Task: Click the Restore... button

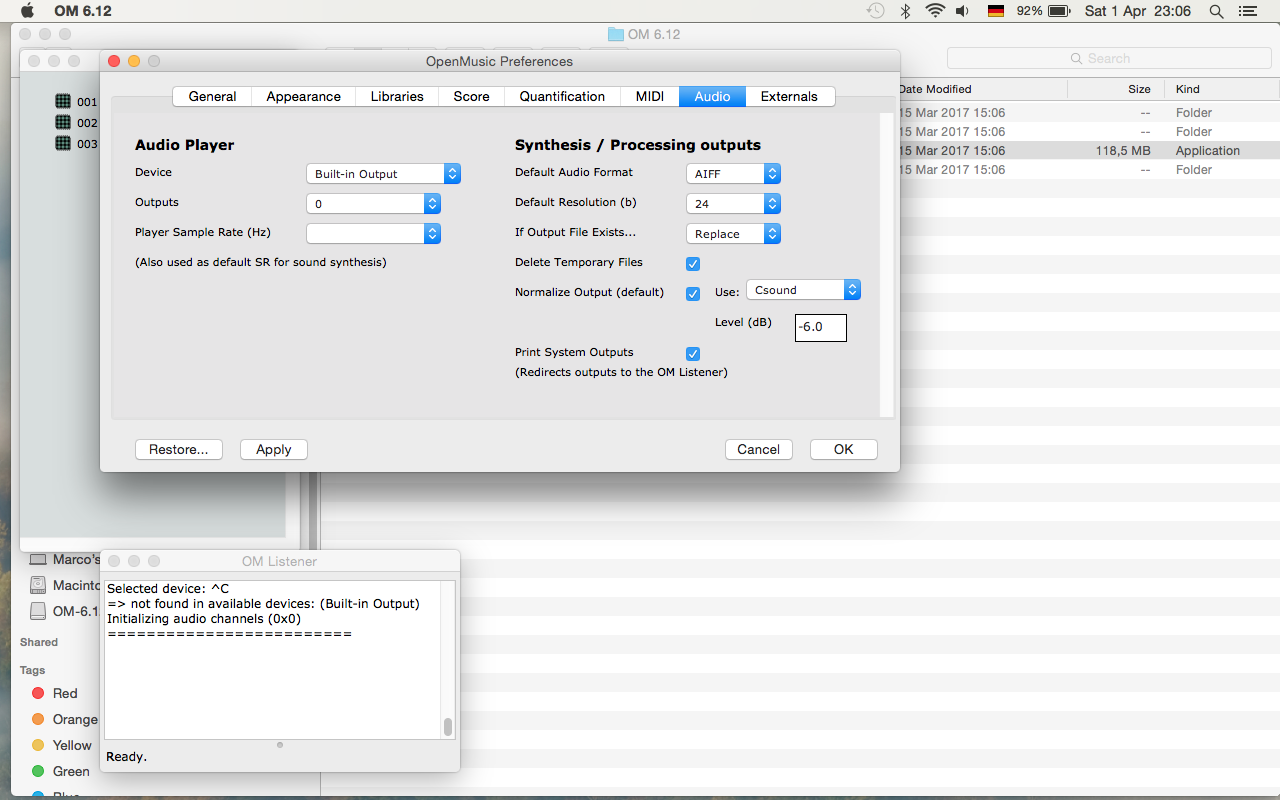Action: pos(179,449)
